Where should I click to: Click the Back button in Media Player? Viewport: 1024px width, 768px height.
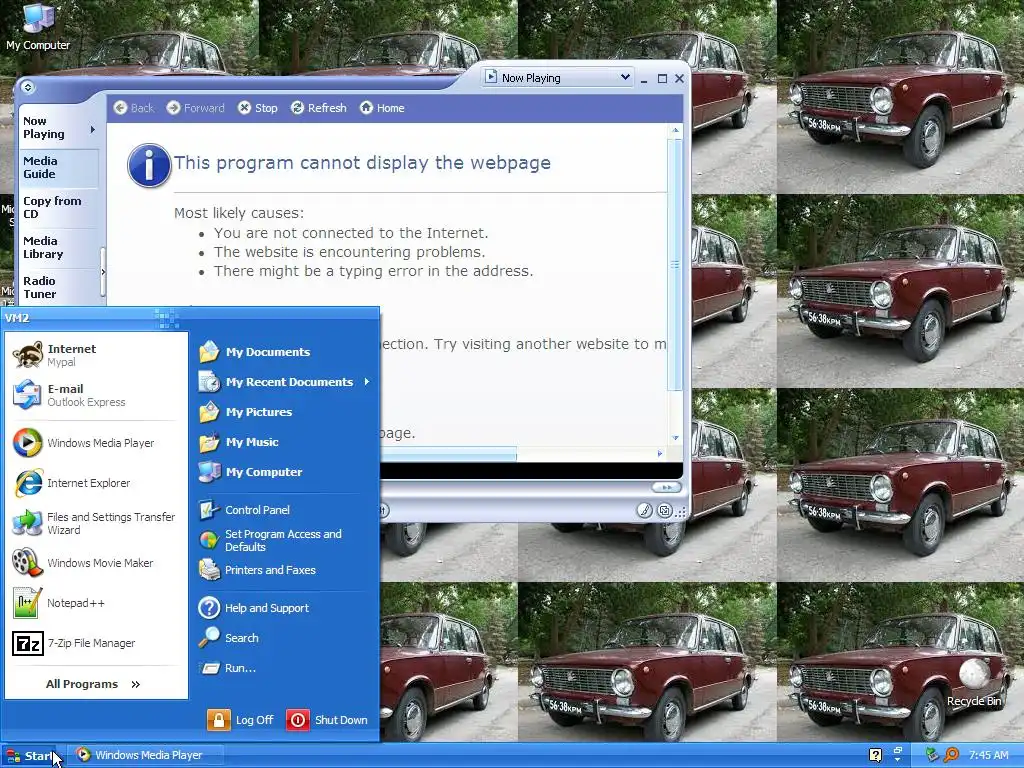point(134,108)
